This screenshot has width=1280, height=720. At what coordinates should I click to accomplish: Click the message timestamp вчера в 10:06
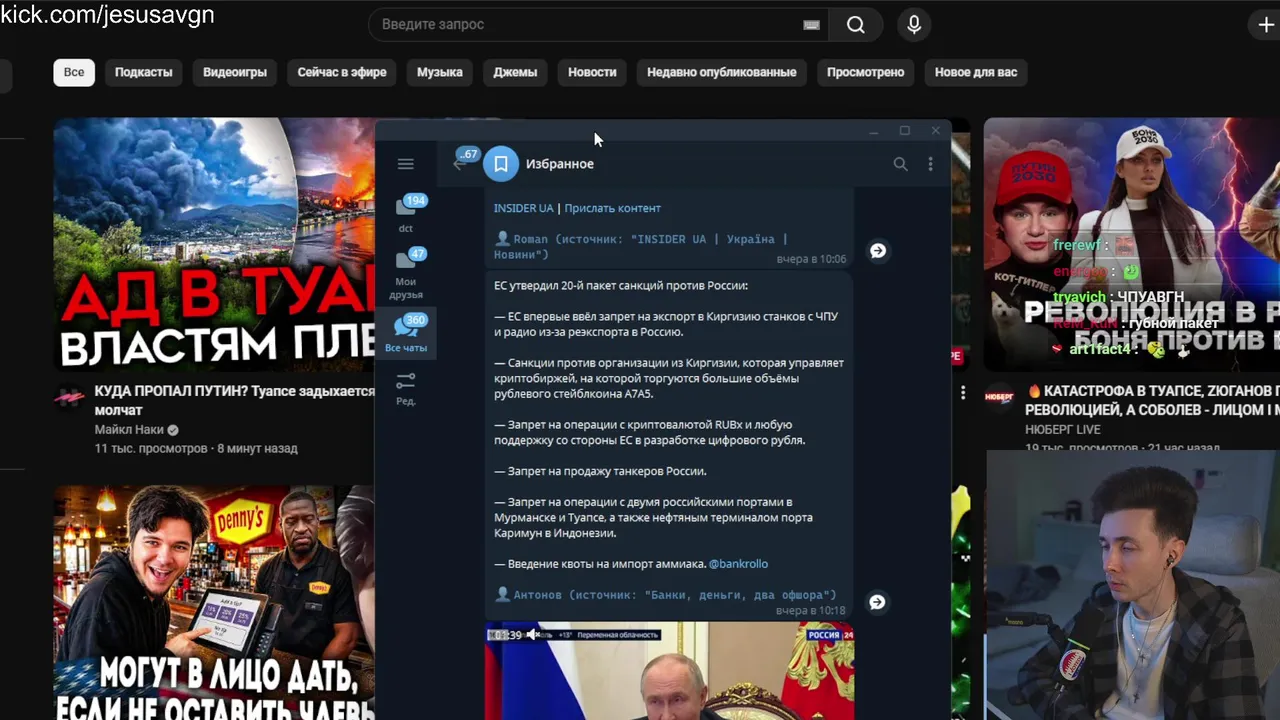tap(811, 259)
